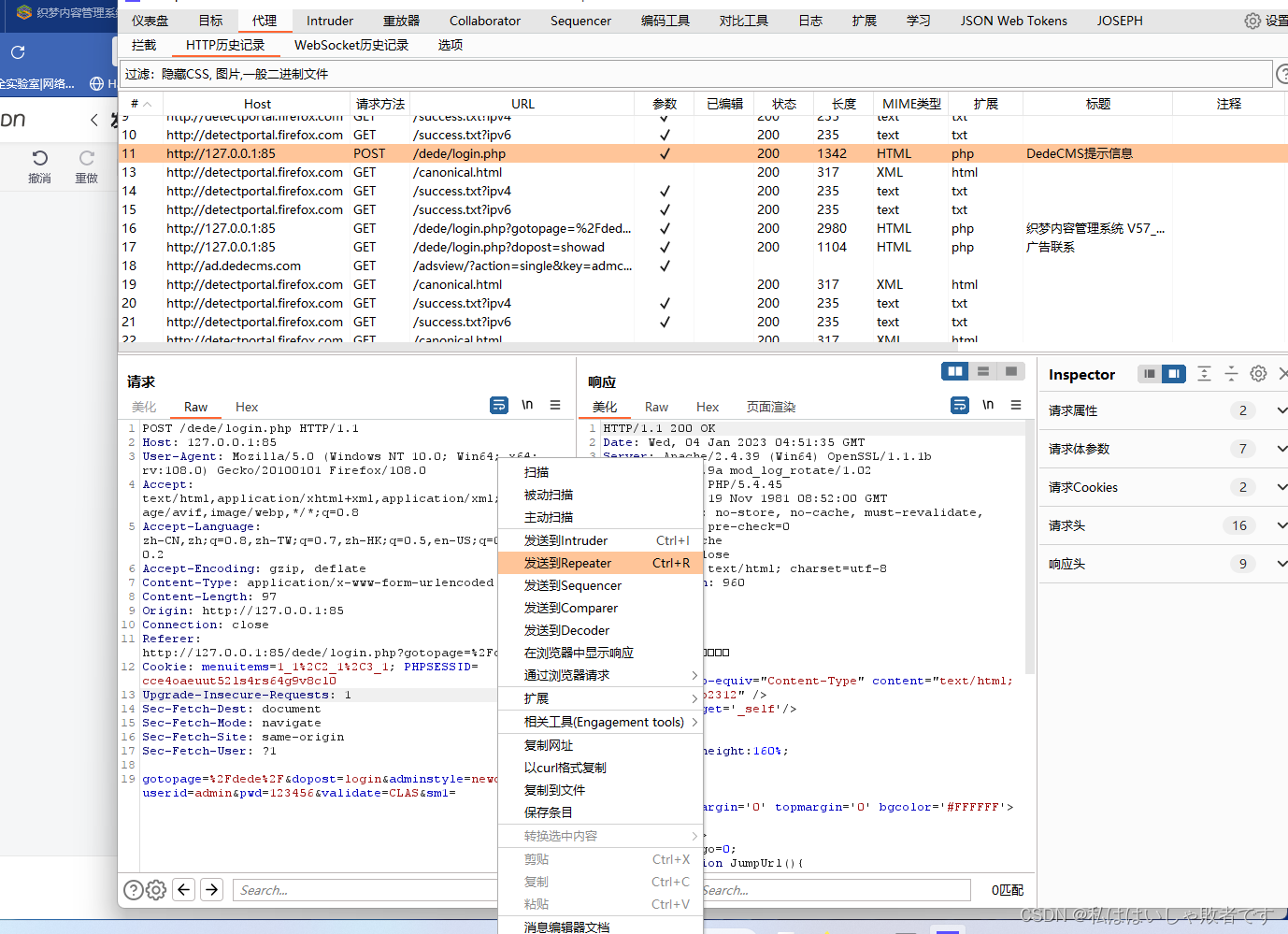This screenshot has height=934, width=1288.
Task: Select 在浏览器中显示响应 menu entry
Action: (x=600, y=653)
